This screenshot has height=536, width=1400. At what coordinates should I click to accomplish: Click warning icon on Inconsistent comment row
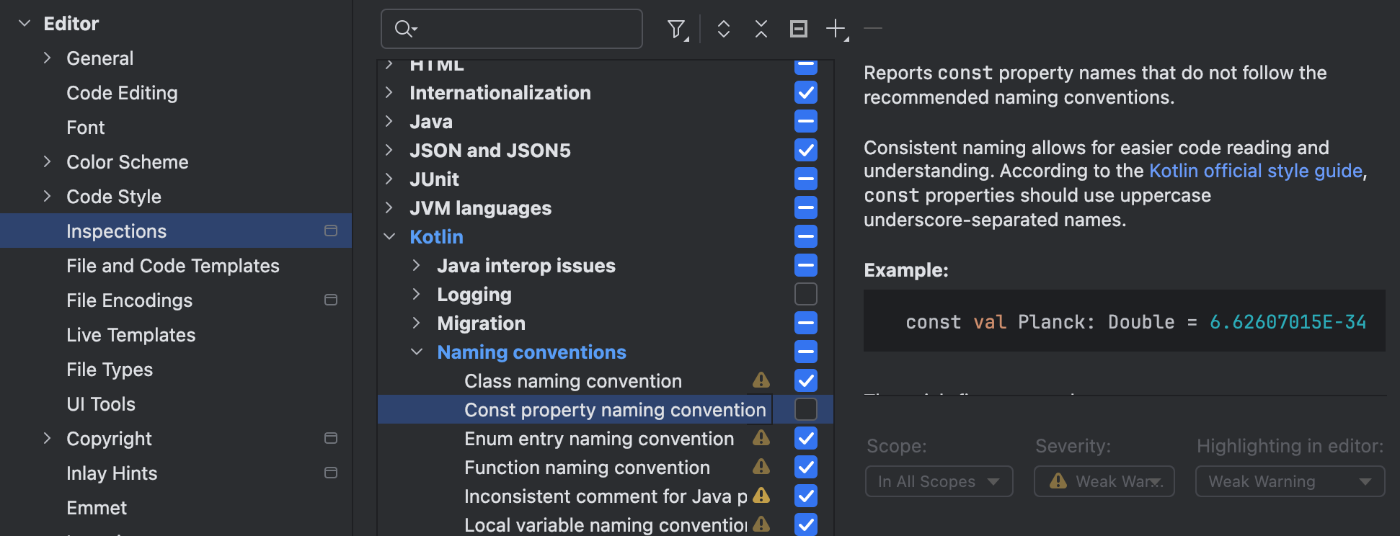(761, 496)
